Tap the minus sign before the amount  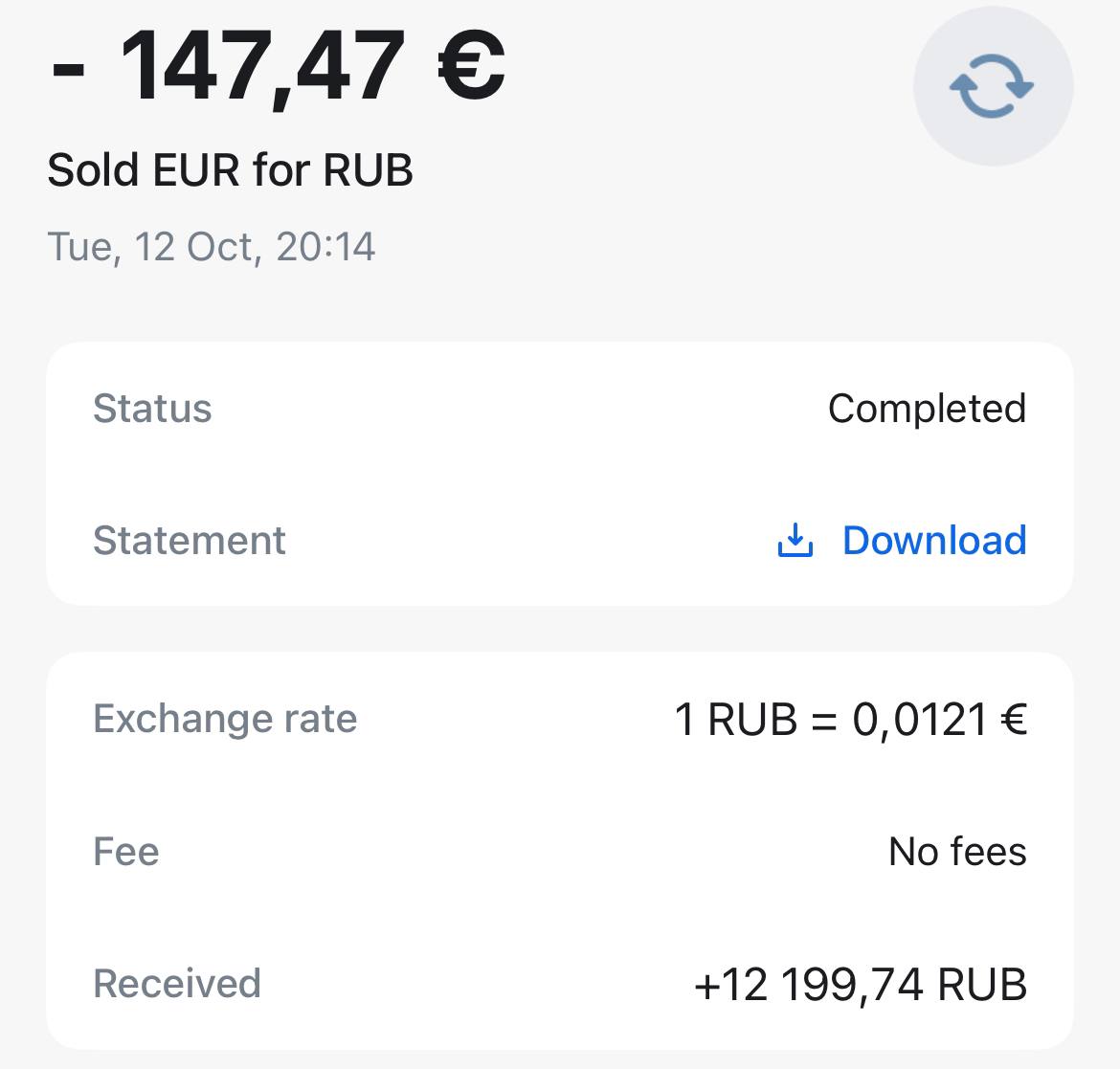click(68, 70)
